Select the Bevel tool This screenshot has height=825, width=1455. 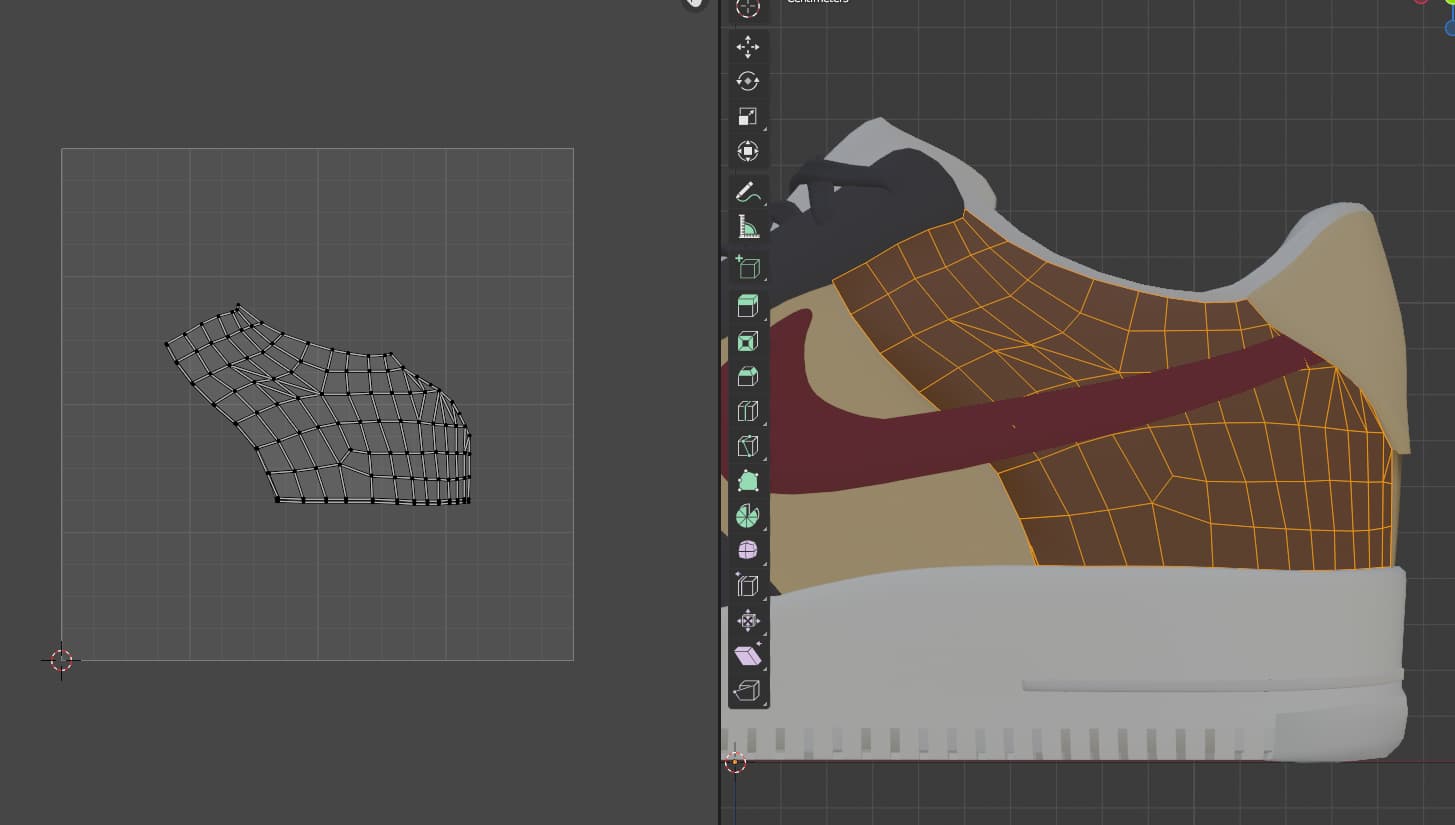(748, 377)
